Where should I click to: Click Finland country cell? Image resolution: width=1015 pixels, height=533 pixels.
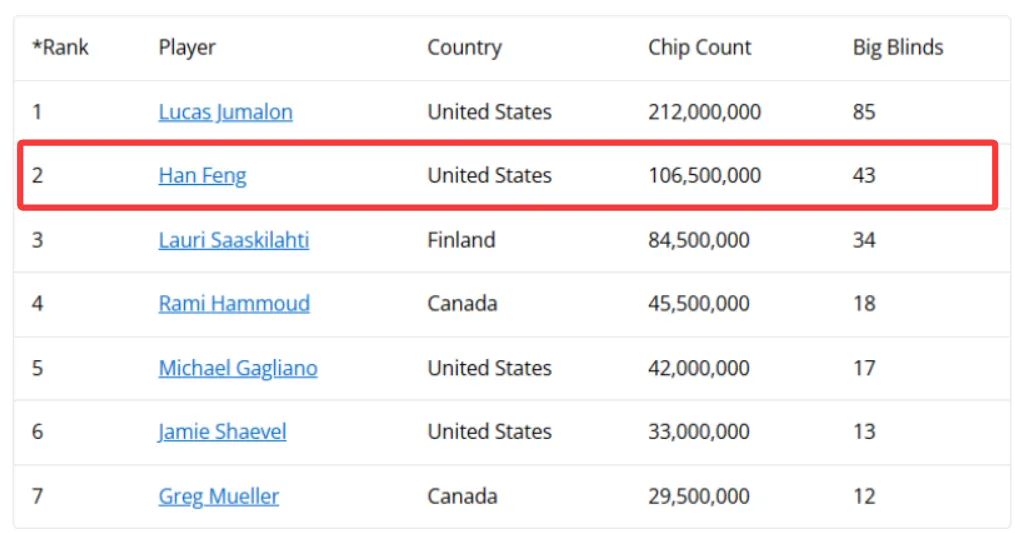461,240
